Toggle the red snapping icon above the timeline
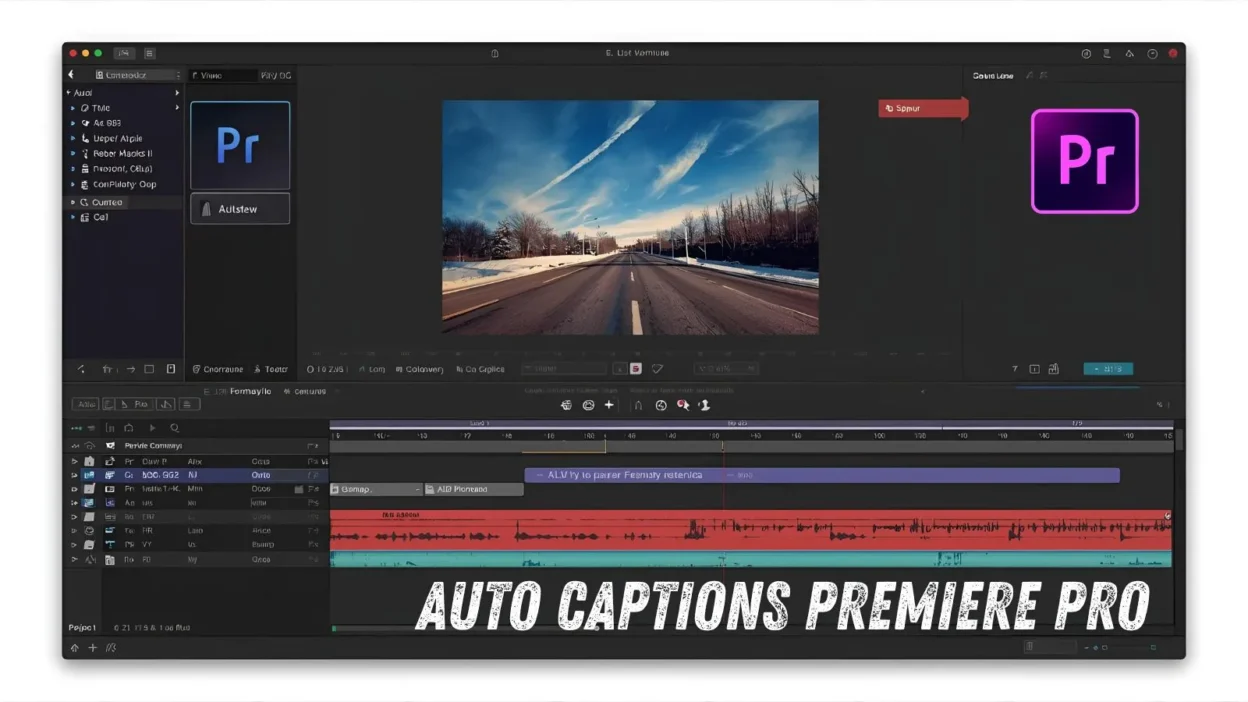This screenshot has width=1248, height=702. click(x=682, y=405)
